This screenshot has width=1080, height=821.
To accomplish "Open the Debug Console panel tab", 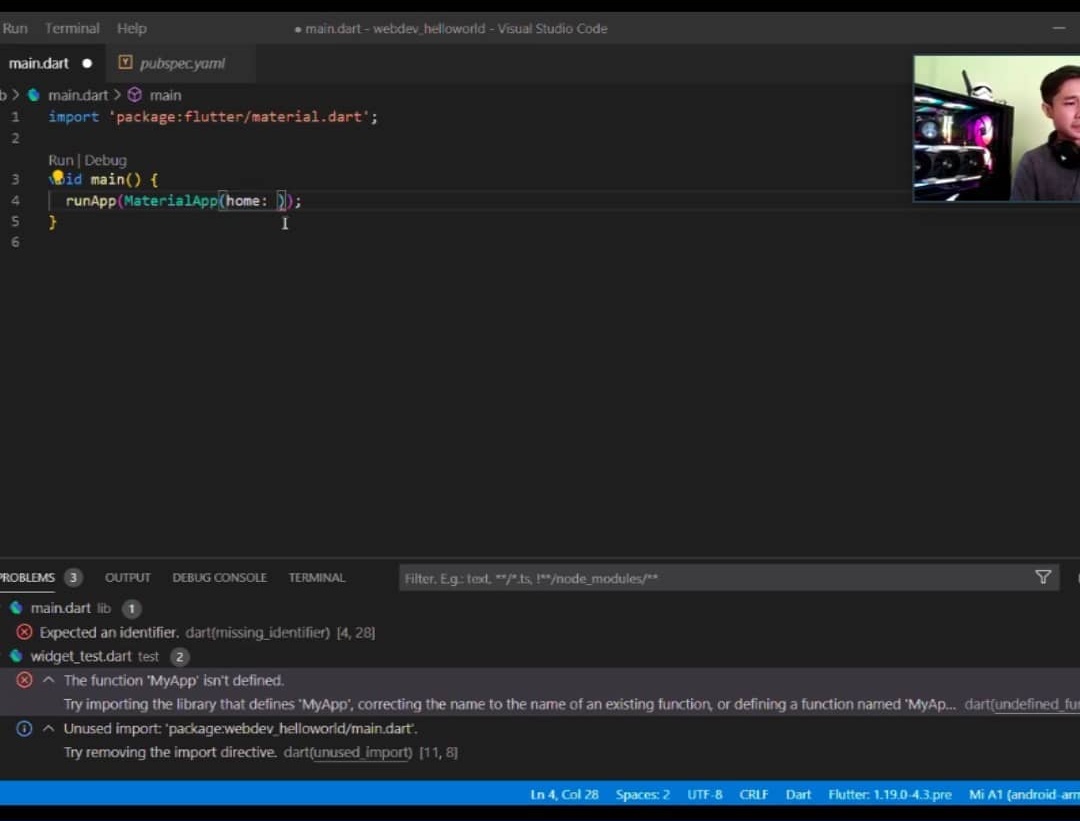I will 219,577.
